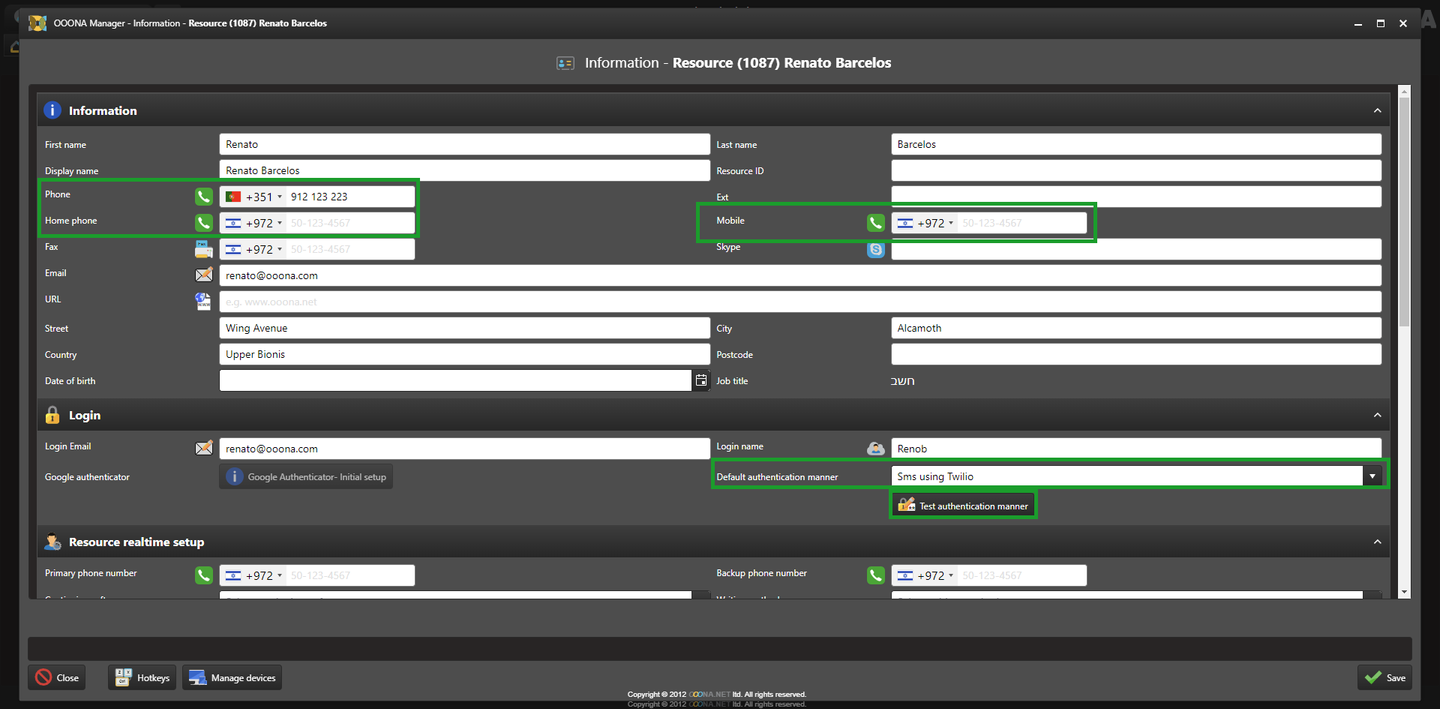Click the green call icon beside Mobile
The image size is (1440, 709).
pos(876,223)
